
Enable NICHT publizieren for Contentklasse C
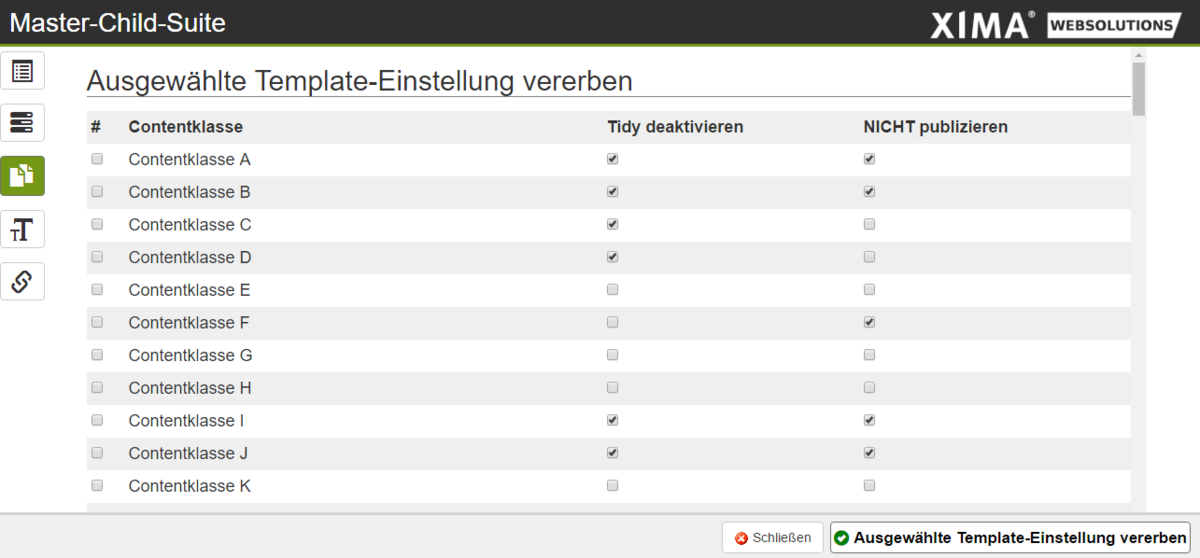(x=869, y=224)
